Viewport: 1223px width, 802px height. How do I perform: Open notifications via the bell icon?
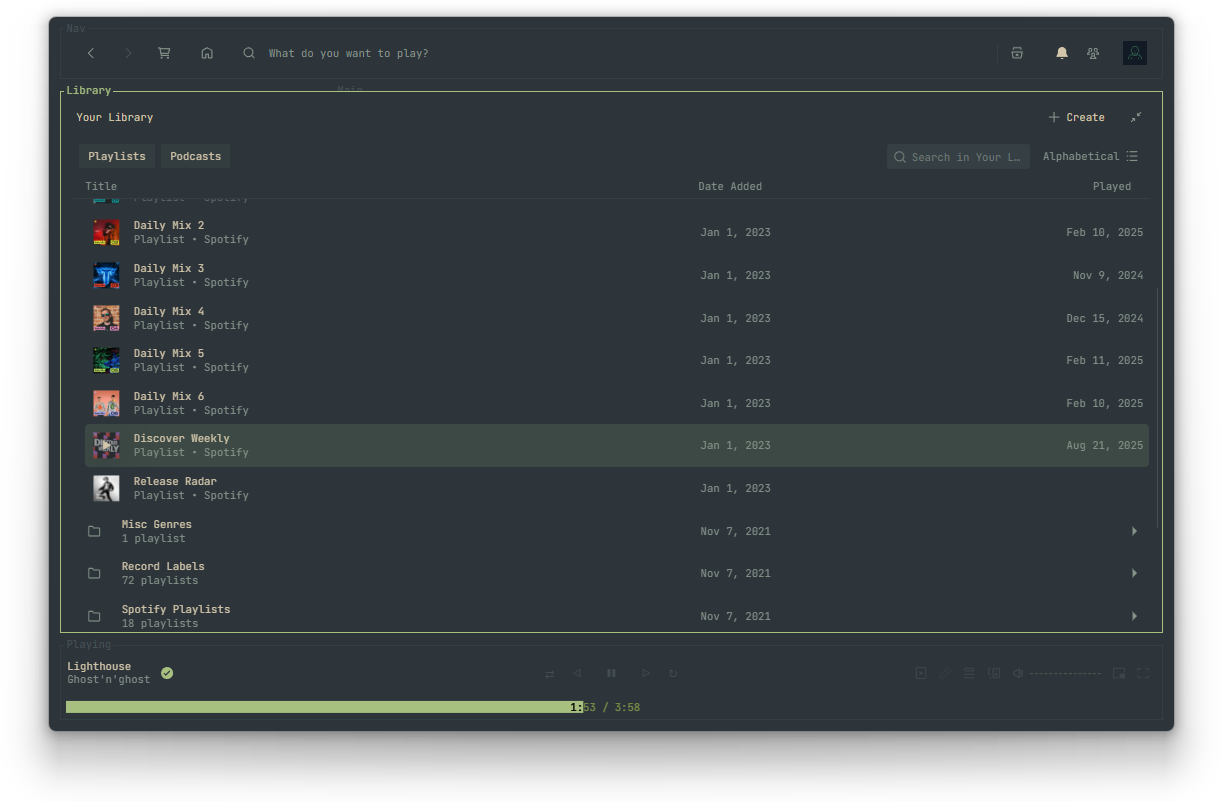1062,53
